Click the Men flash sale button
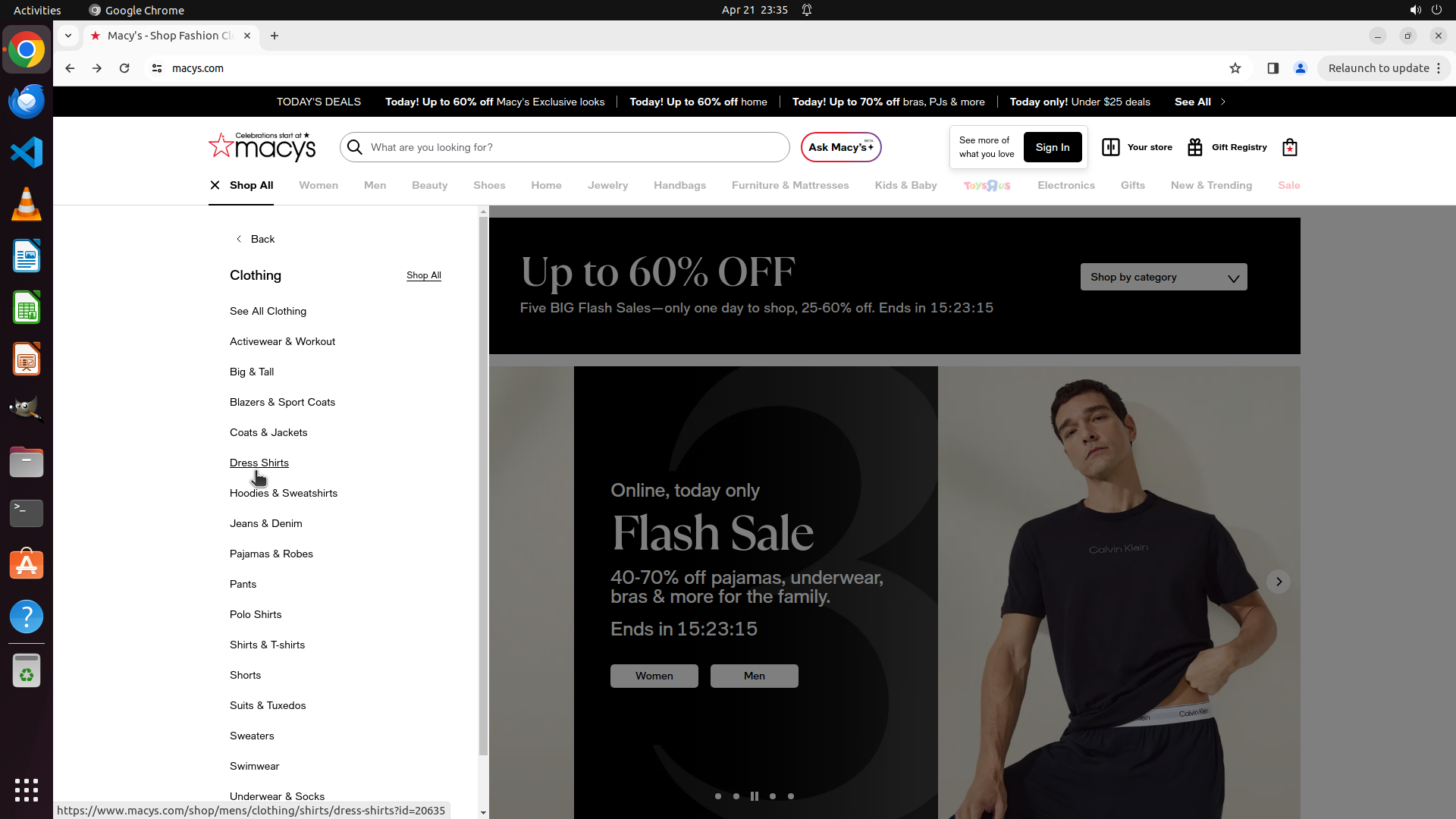 point(754,676)
